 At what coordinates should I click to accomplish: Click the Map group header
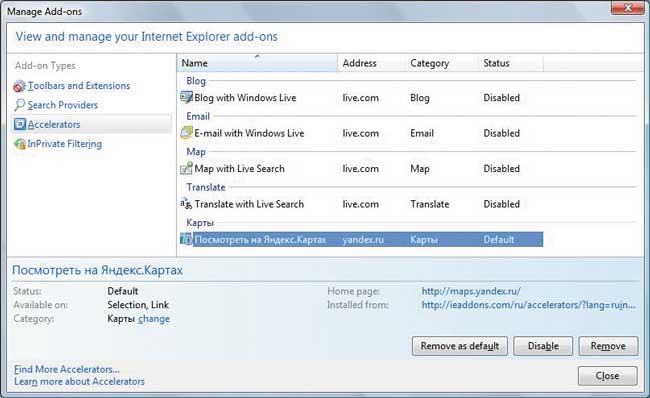[196, 151]
